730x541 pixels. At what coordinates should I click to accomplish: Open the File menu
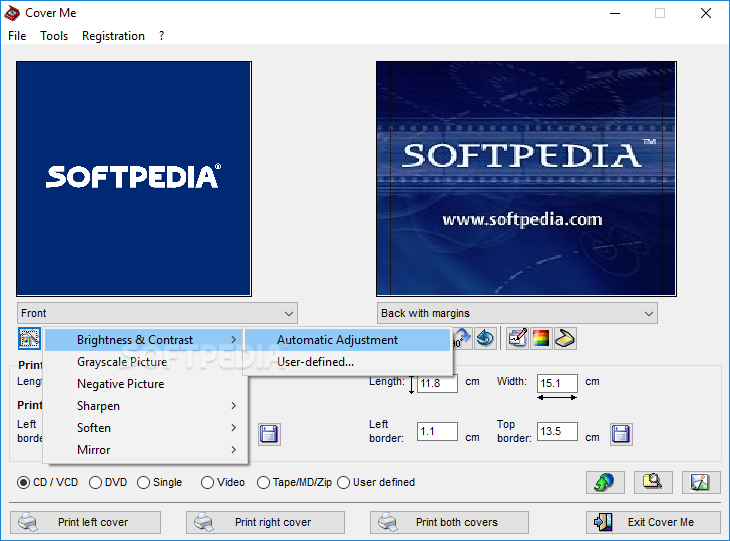[x=17, y=36]
